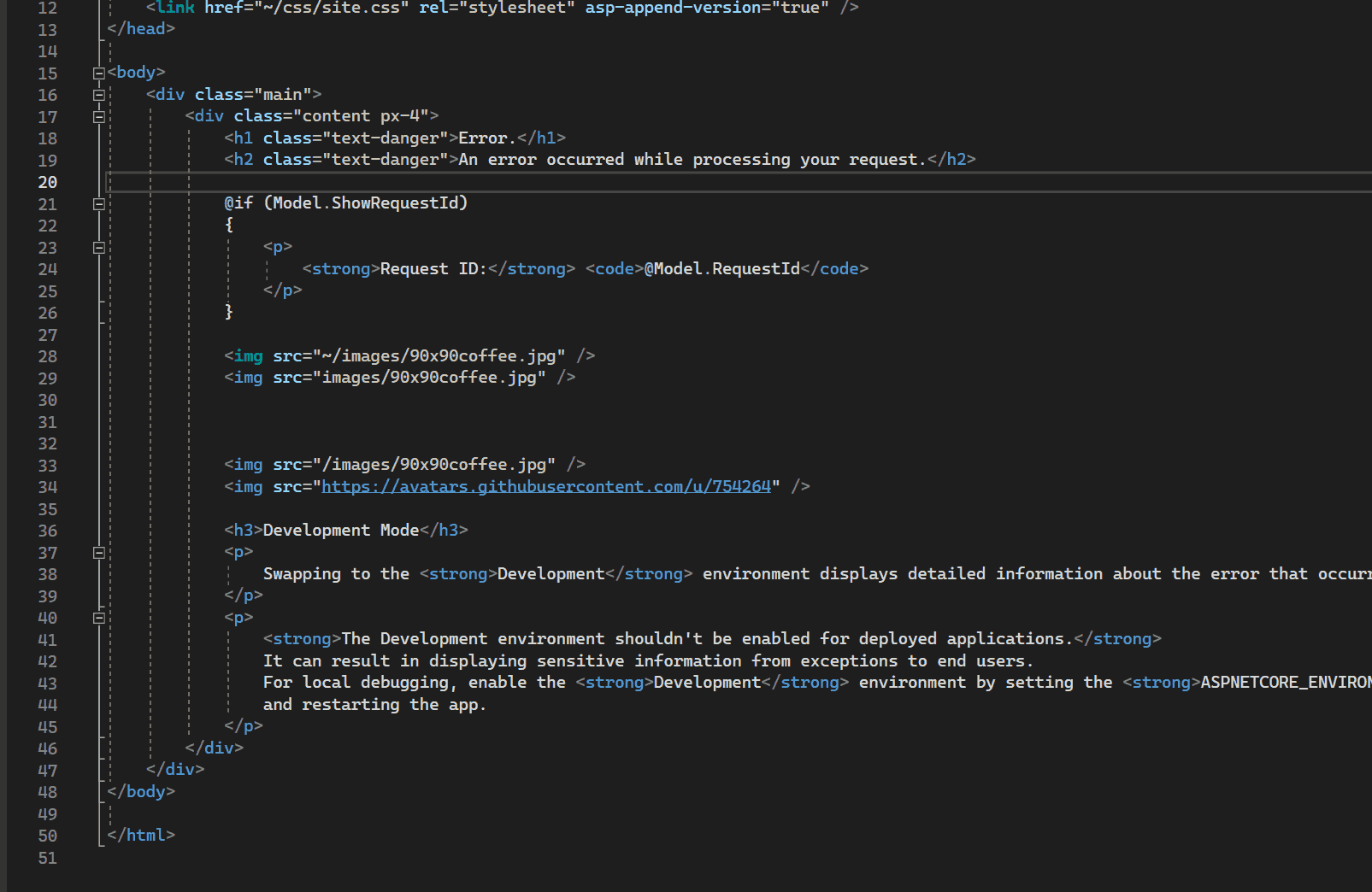This screenshot has width=1372, height=892.
Task: Collapse the paragraph fold at line 40
Action: pos(98,617)
